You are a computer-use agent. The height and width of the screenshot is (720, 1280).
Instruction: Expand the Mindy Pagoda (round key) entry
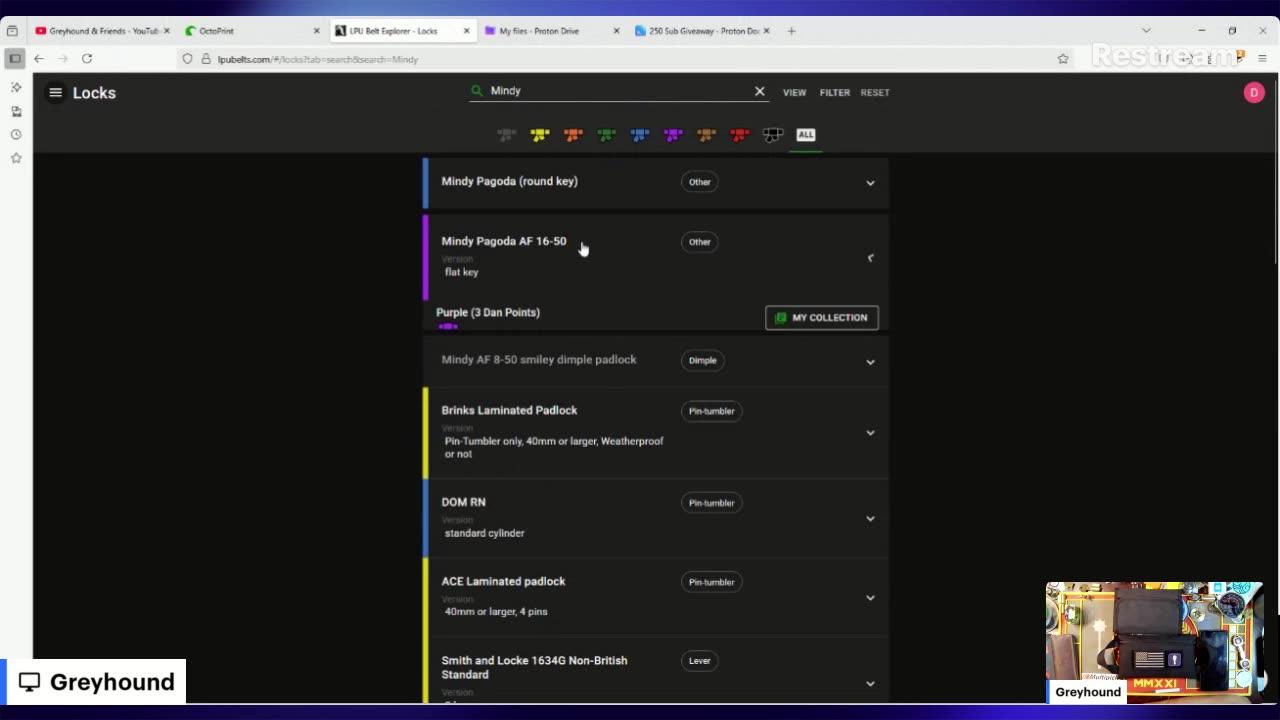pyautogui.click(x=870, y=183)
